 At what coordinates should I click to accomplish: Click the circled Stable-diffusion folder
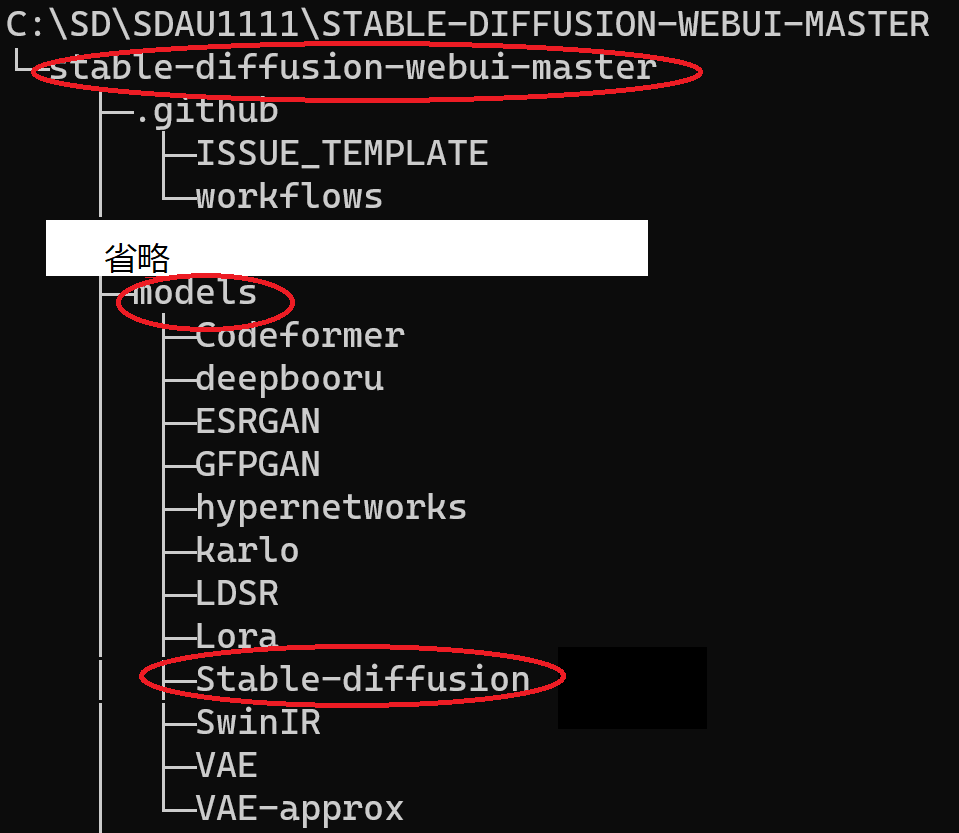(x=363, y=679)
